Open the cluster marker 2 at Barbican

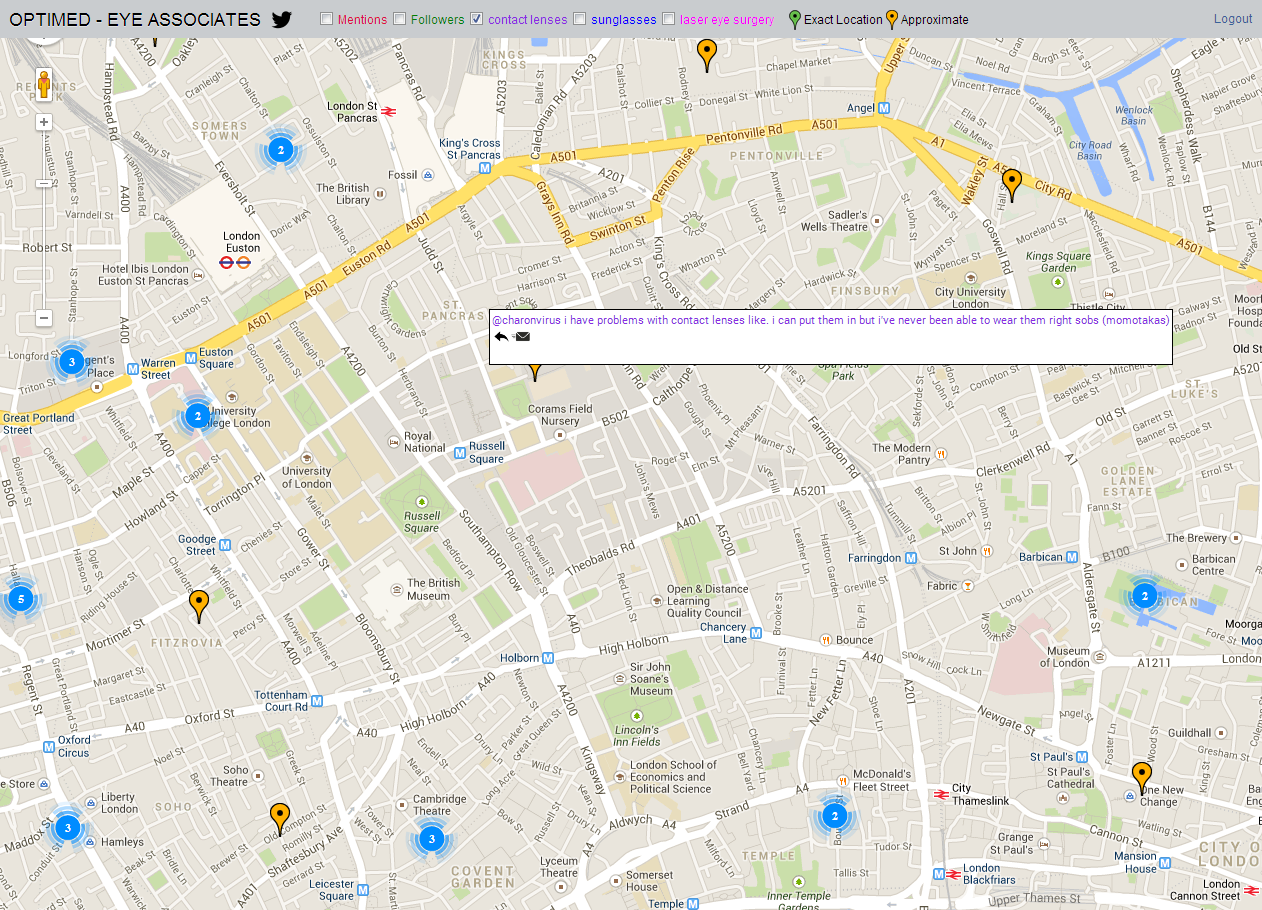(1144, 596)
